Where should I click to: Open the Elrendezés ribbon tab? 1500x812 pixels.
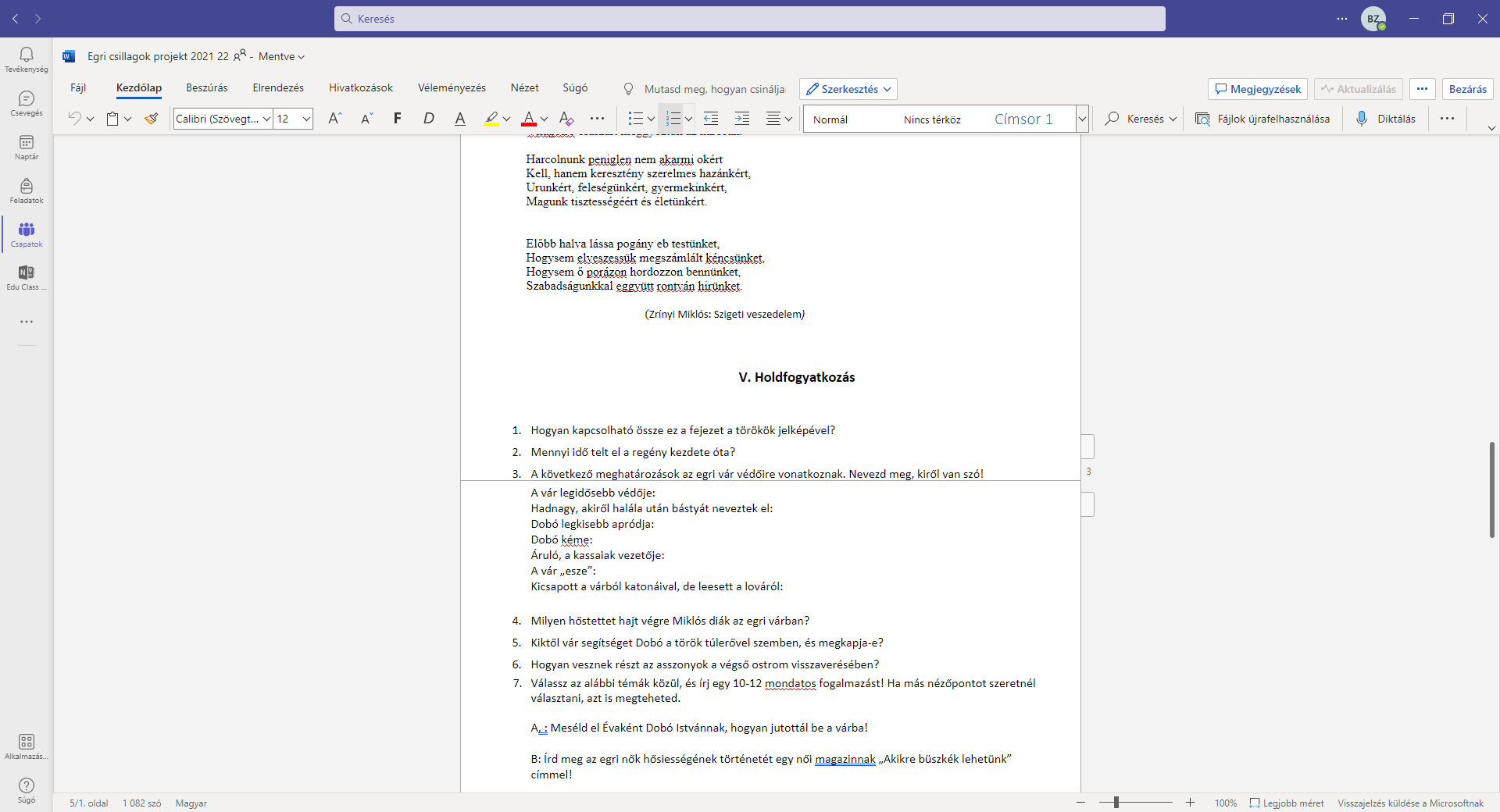(278, 88)
